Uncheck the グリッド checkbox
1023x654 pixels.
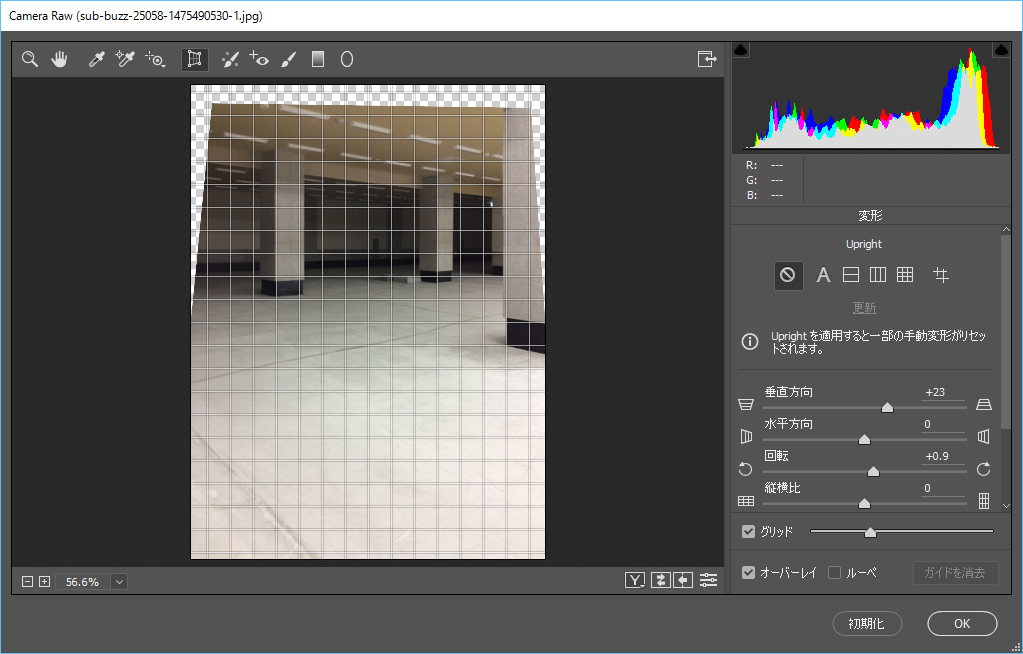[748, 532]
